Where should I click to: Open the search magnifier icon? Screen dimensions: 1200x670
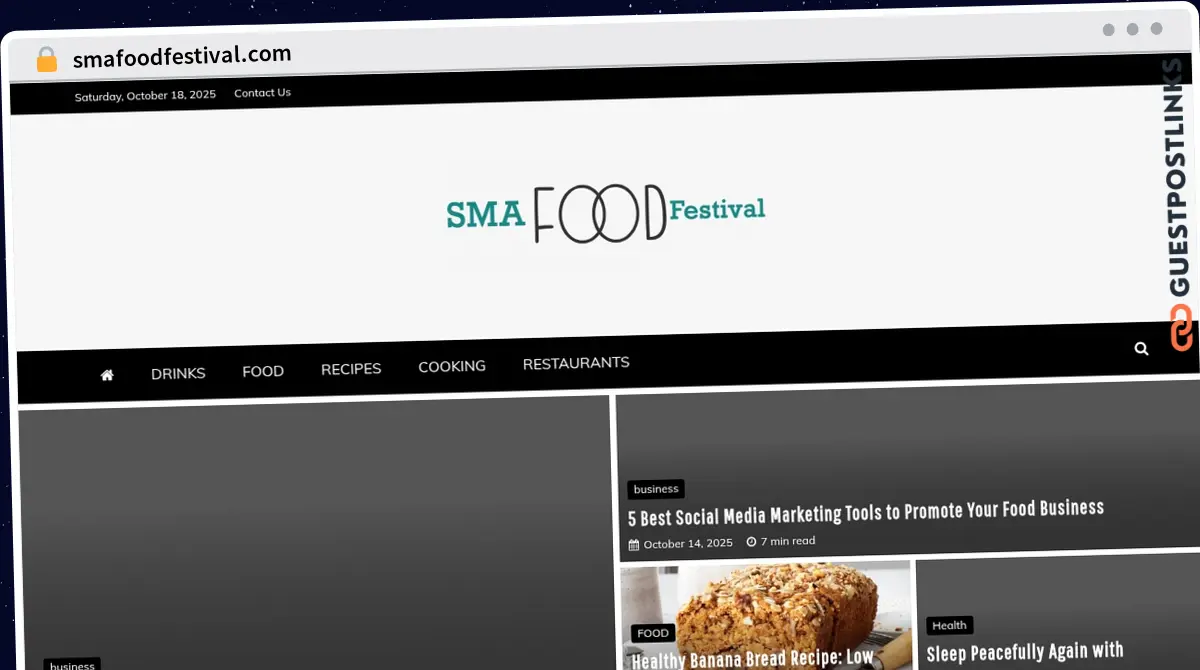point(1141,349)
